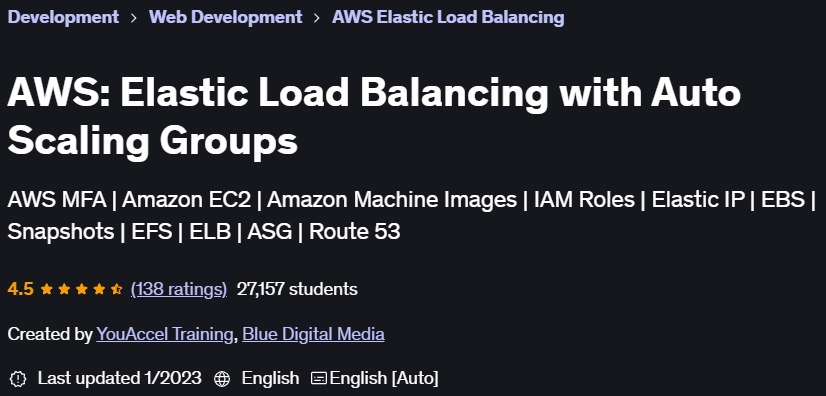Open the AWS Elastic Load Balancing breadcrumb

coord(448,17)
